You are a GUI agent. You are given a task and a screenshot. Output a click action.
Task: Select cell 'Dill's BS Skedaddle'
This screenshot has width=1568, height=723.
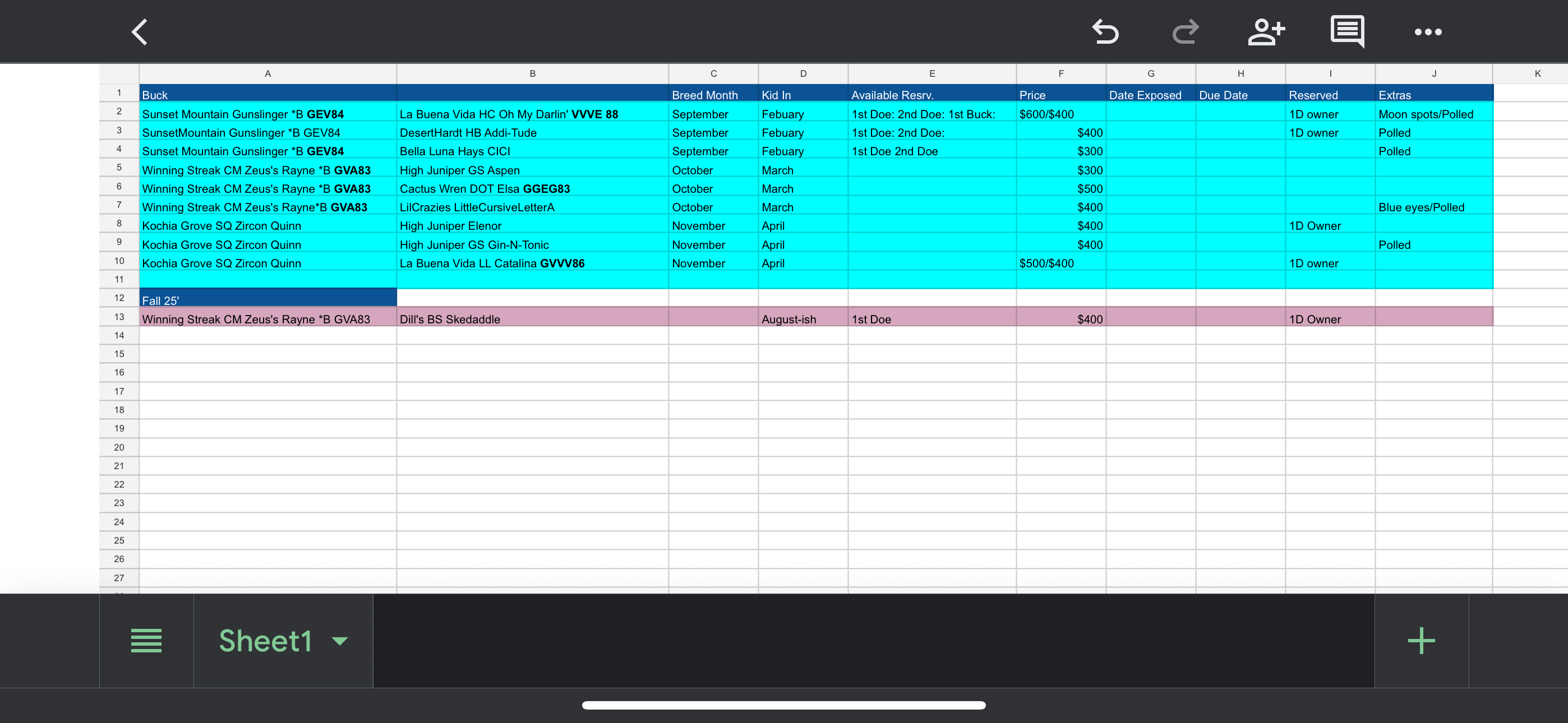533,317
